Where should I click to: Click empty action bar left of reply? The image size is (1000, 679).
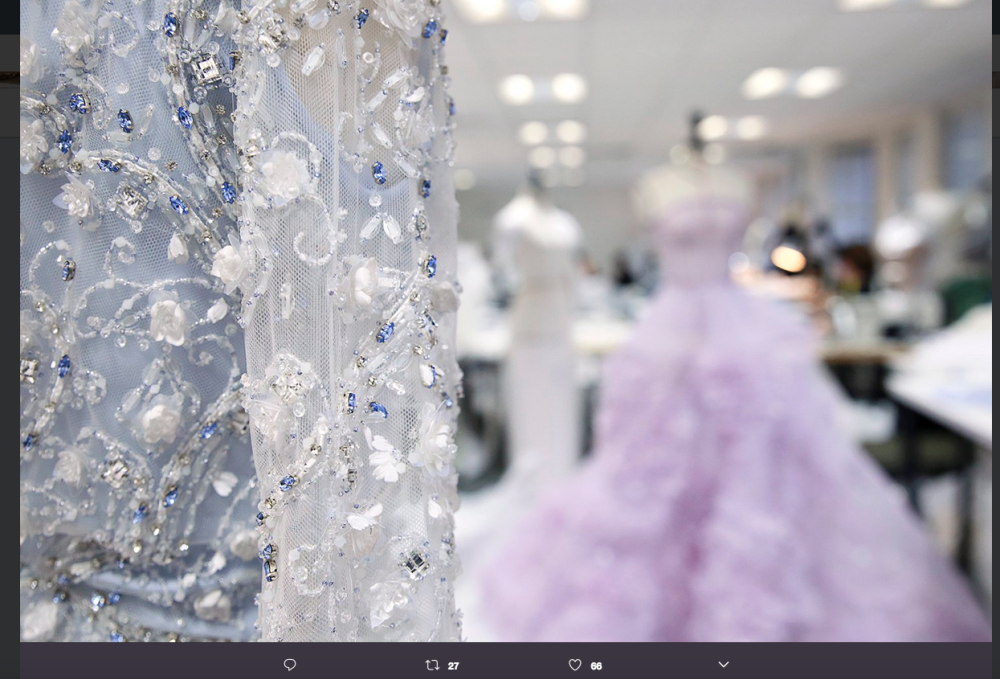(150, 665)
